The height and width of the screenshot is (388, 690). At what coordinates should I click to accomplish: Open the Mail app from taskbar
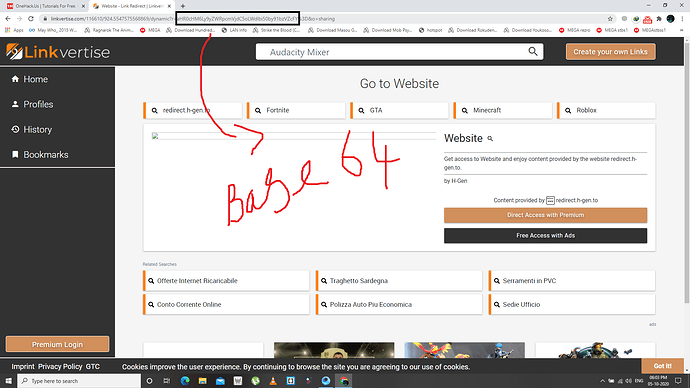[220, 381]
